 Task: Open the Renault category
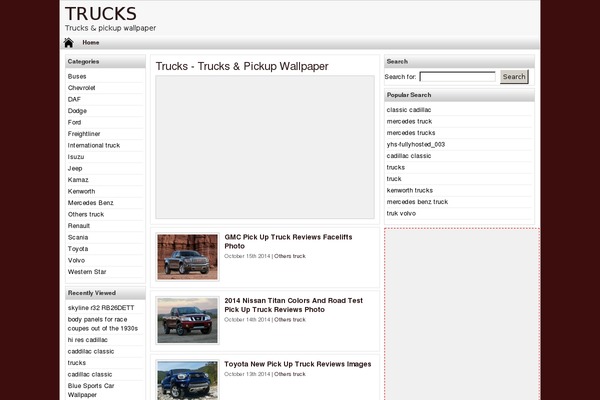[79, 226]
